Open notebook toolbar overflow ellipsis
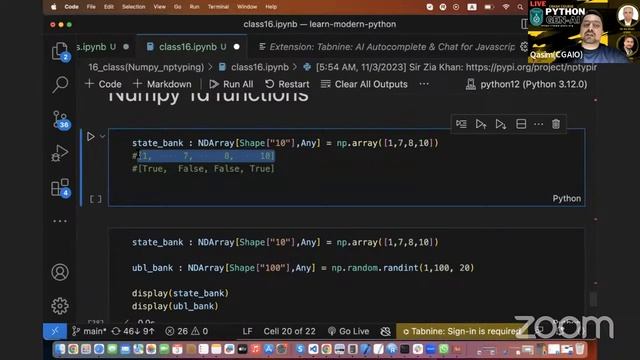The width and height of the screenshot is (640, 360). [424, 84]
